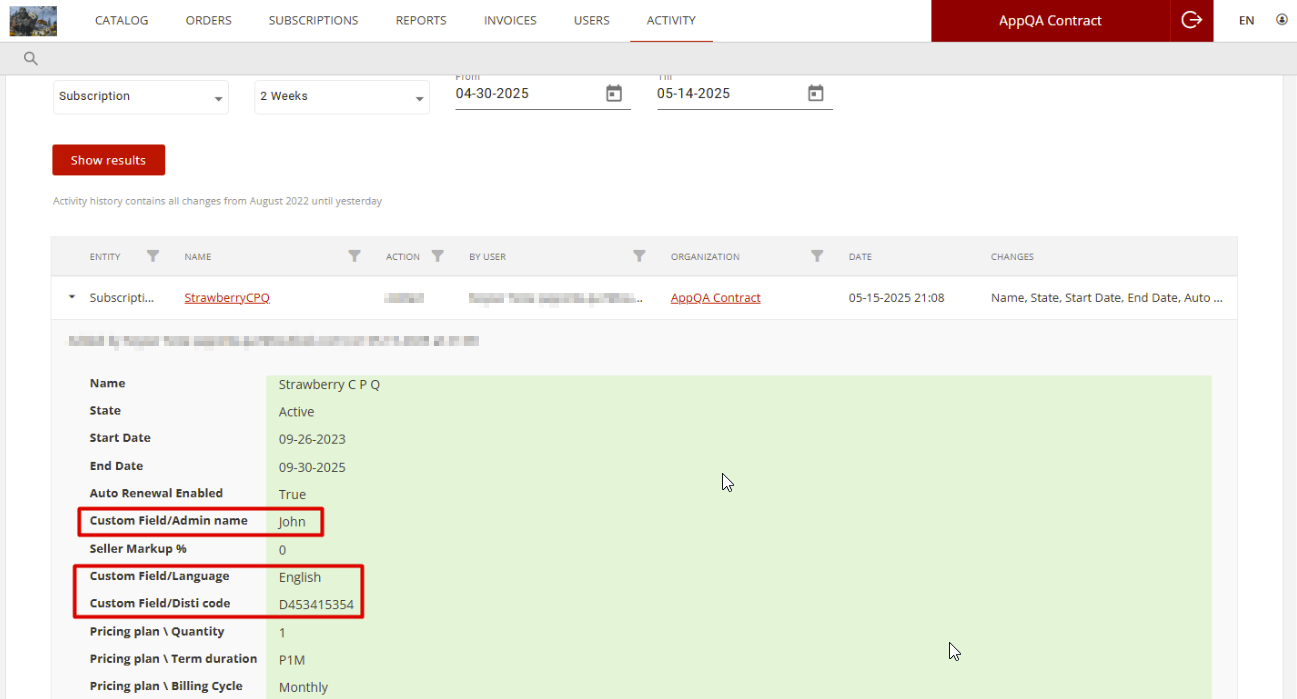Select the Start Date value 09-26-2023
Image resolution: width=1297 pixels, height=699 pixels.
pyautogui.click(x=312, y=439)
